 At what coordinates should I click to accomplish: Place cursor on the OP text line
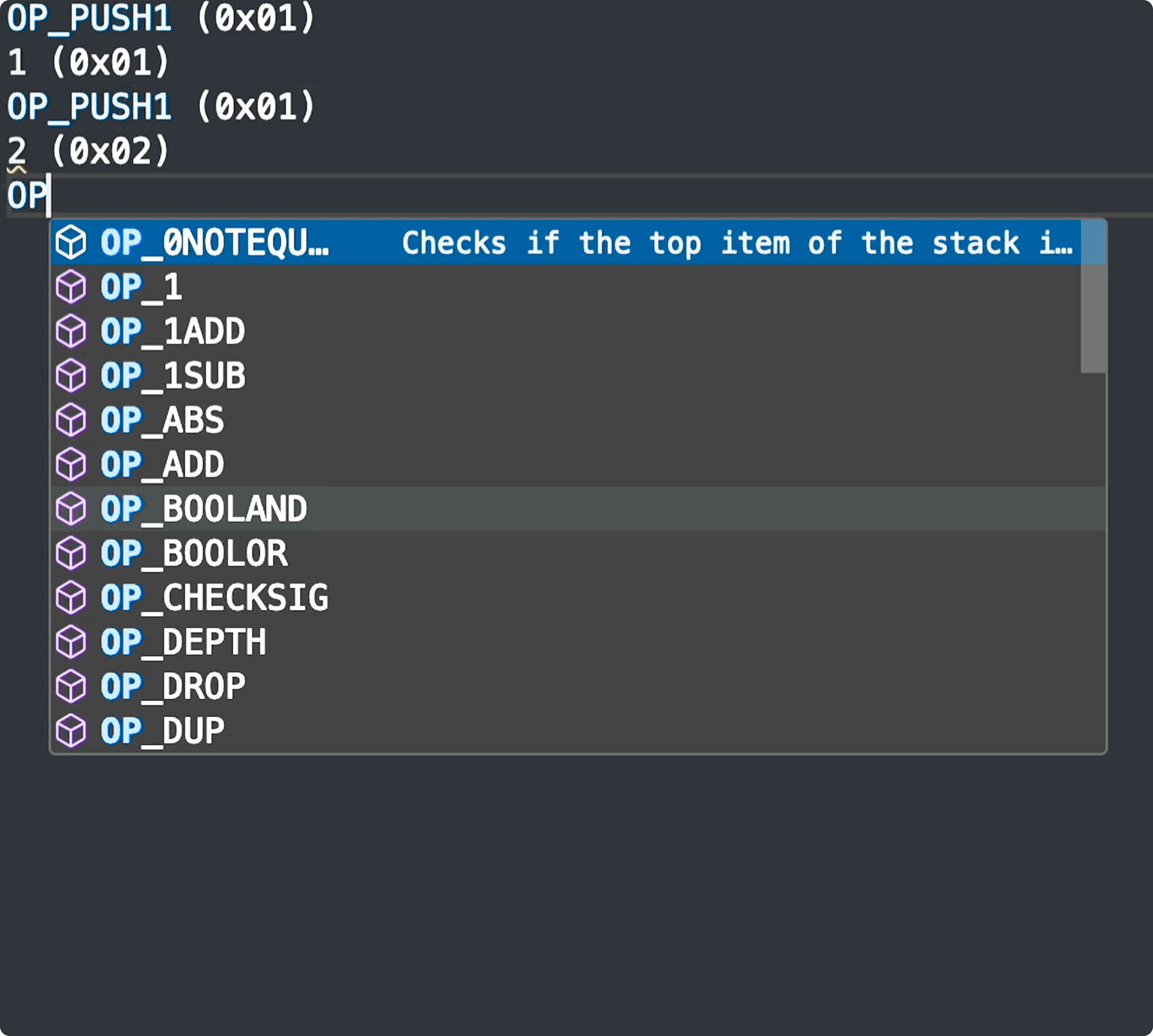27,194
